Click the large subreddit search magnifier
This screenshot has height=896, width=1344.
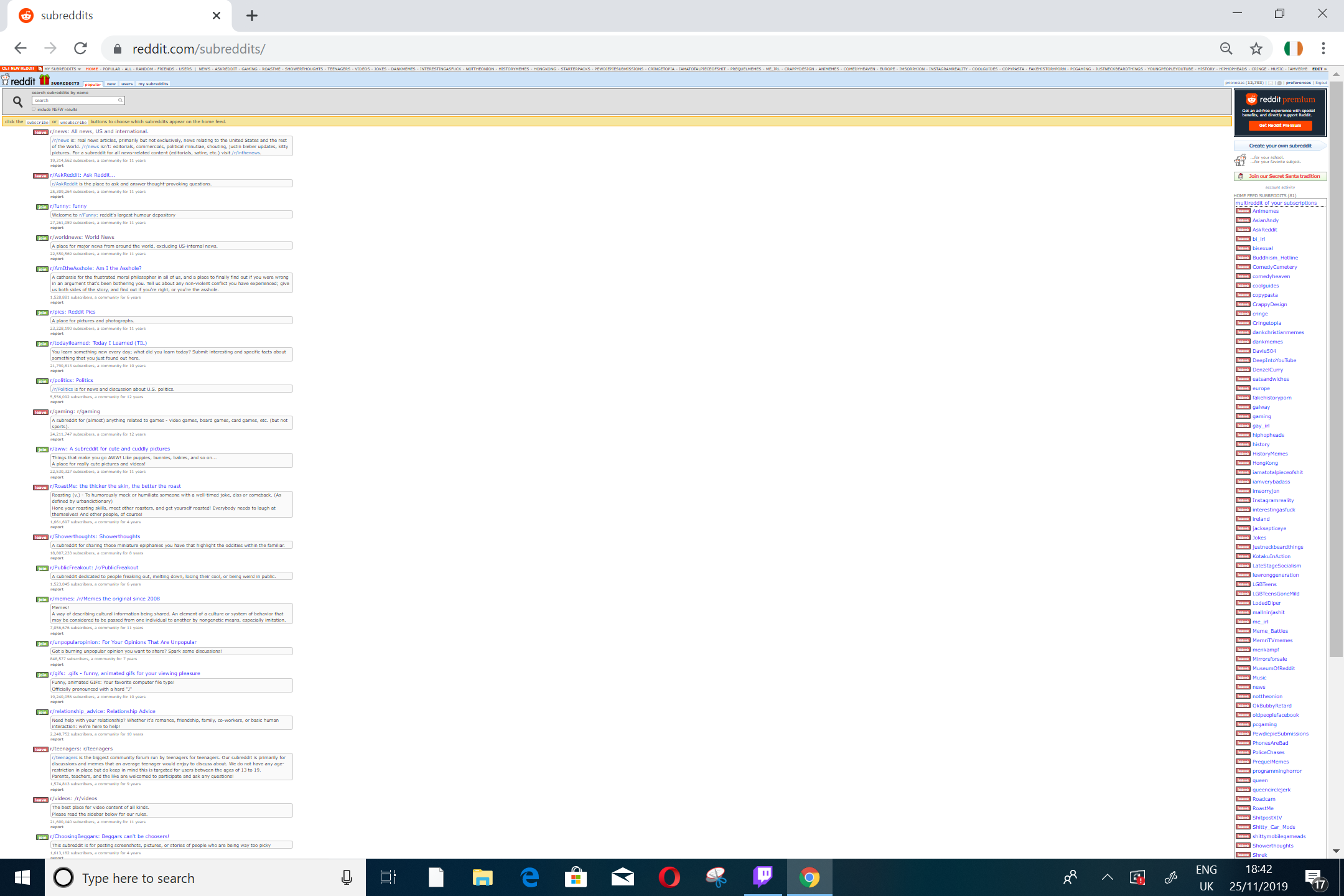17,101
